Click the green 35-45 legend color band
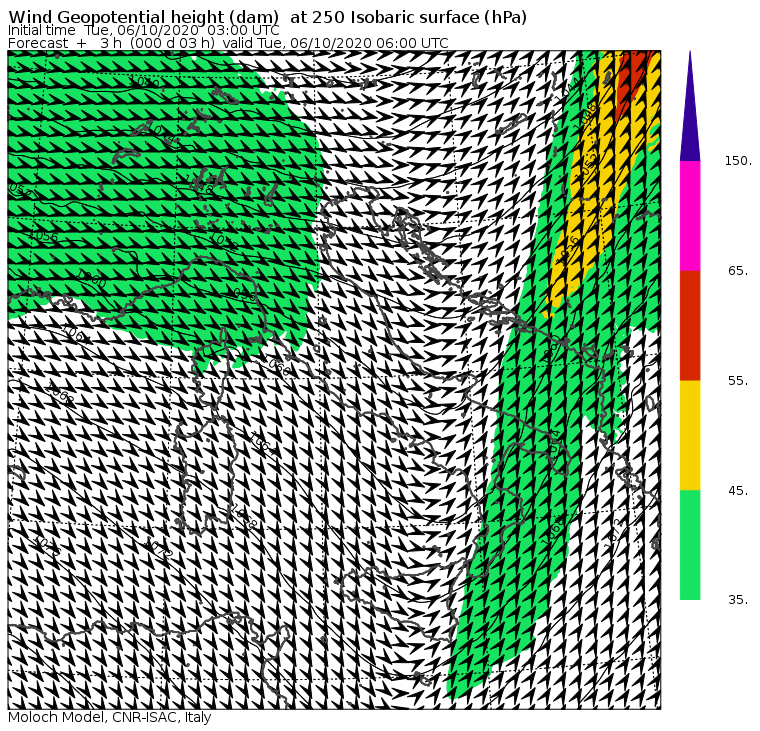The image size is (760, 731). (690, 545)
